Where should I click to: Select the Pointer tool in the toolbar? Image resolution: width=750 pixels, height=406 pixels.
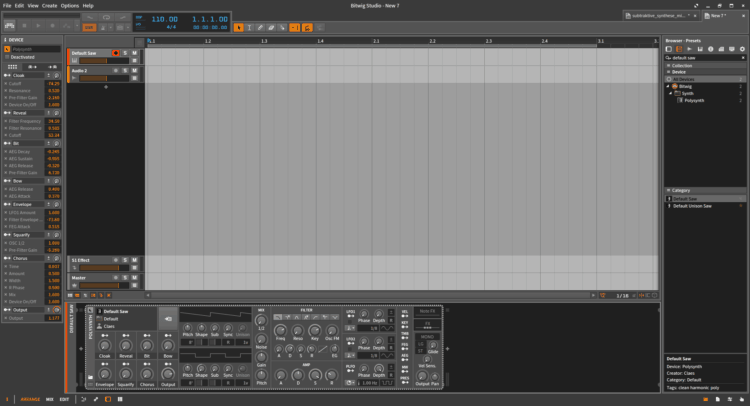(x=238, y=28)
